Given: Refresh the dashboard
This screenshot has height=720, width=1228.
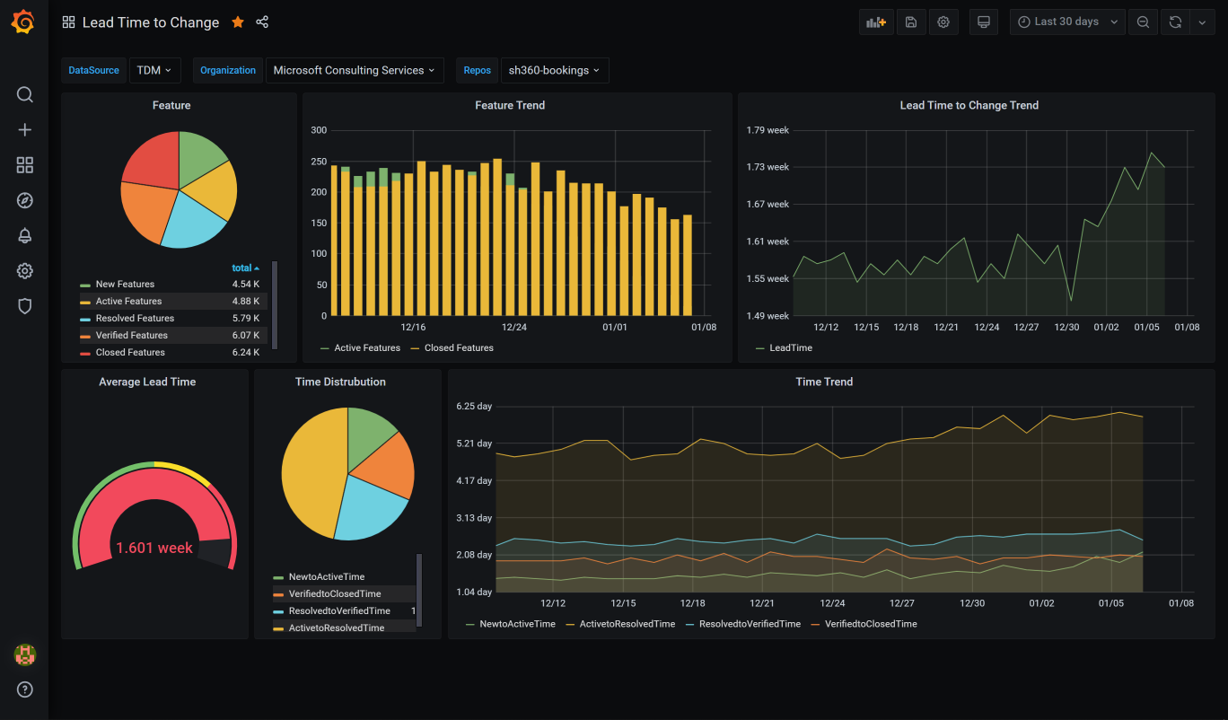Looking at the screenshot, I should [1175, 22].
